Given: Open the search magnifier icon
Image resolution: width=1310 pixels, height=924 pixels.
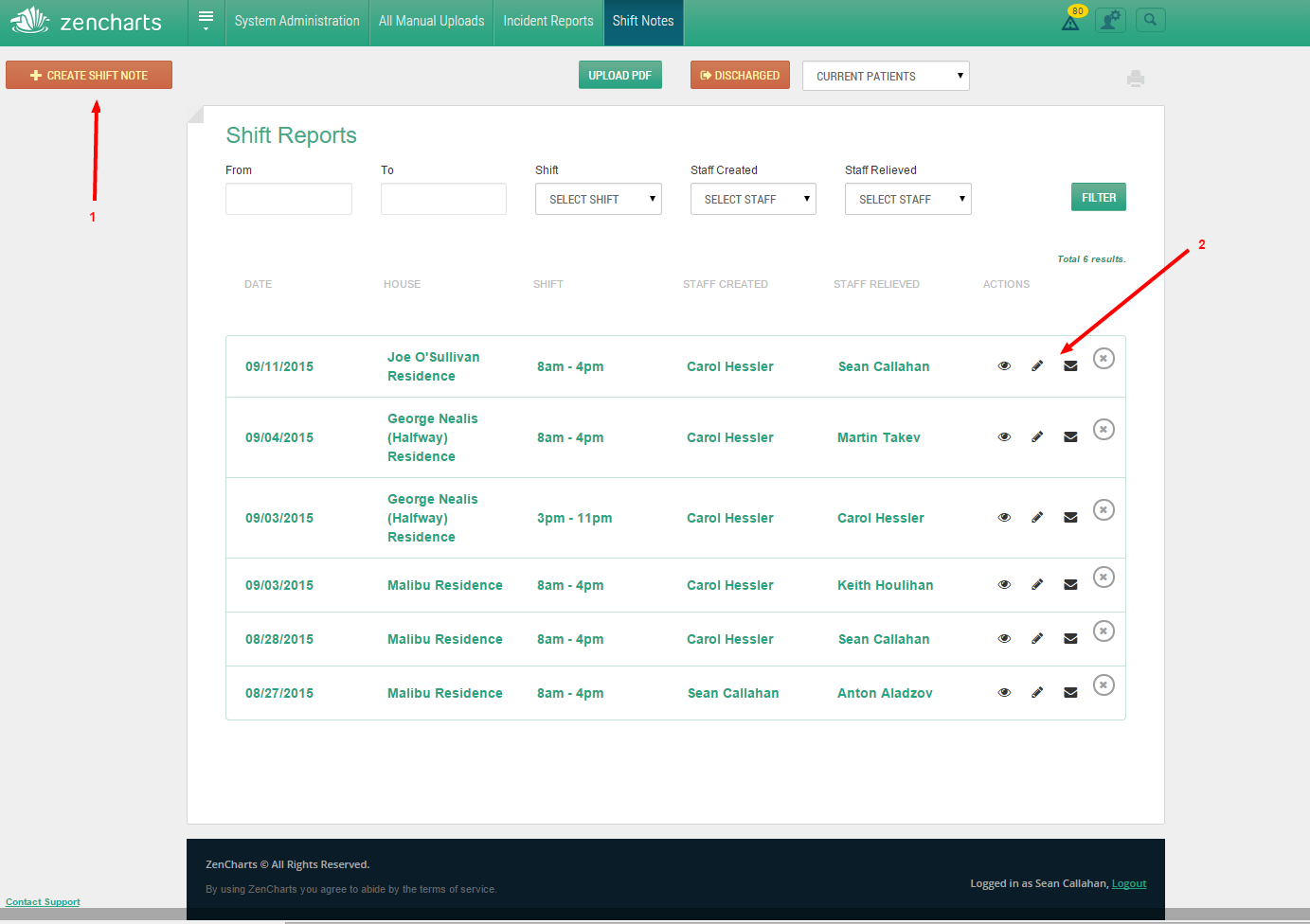Looking at the screenshot, I should click(x=1150, y=20).
